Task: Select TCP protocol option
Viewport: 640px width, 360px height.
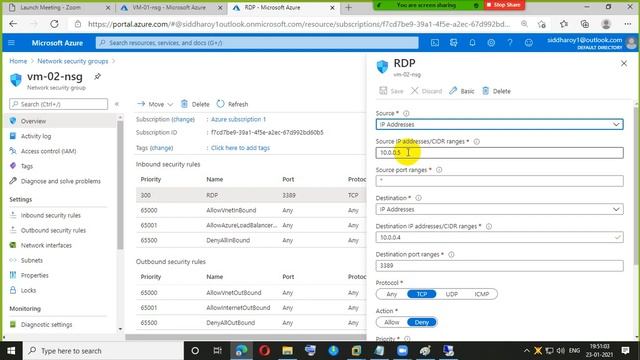Action: point(422,294)
